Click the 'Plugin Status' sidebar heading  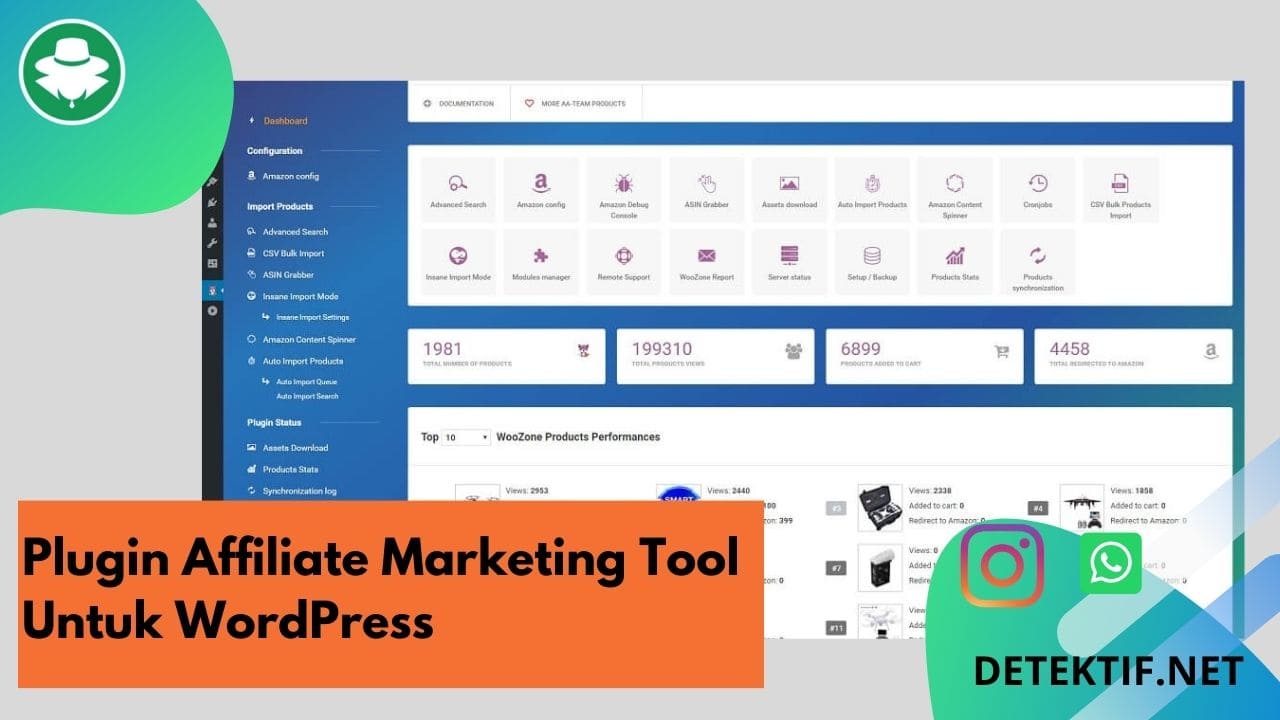[x=274, y=422]
